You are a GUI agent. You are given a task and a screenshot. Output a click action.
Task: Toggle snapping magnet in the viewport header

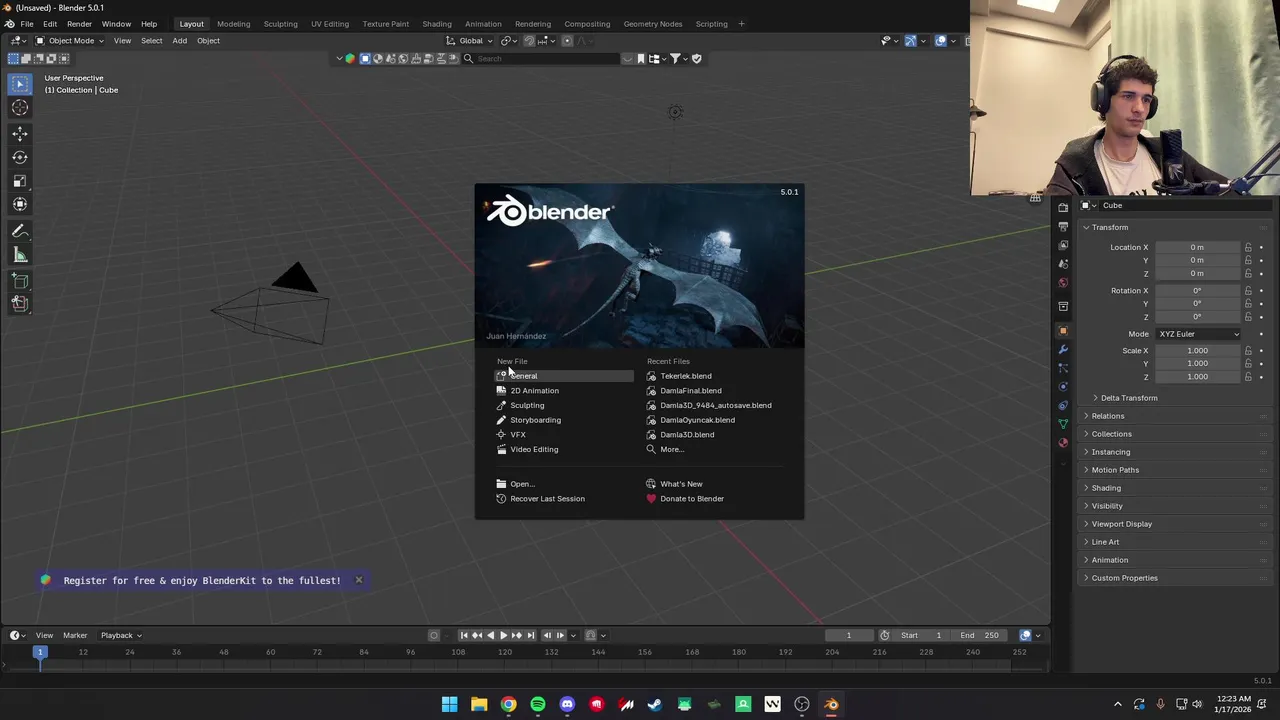(x=529, y=41)
